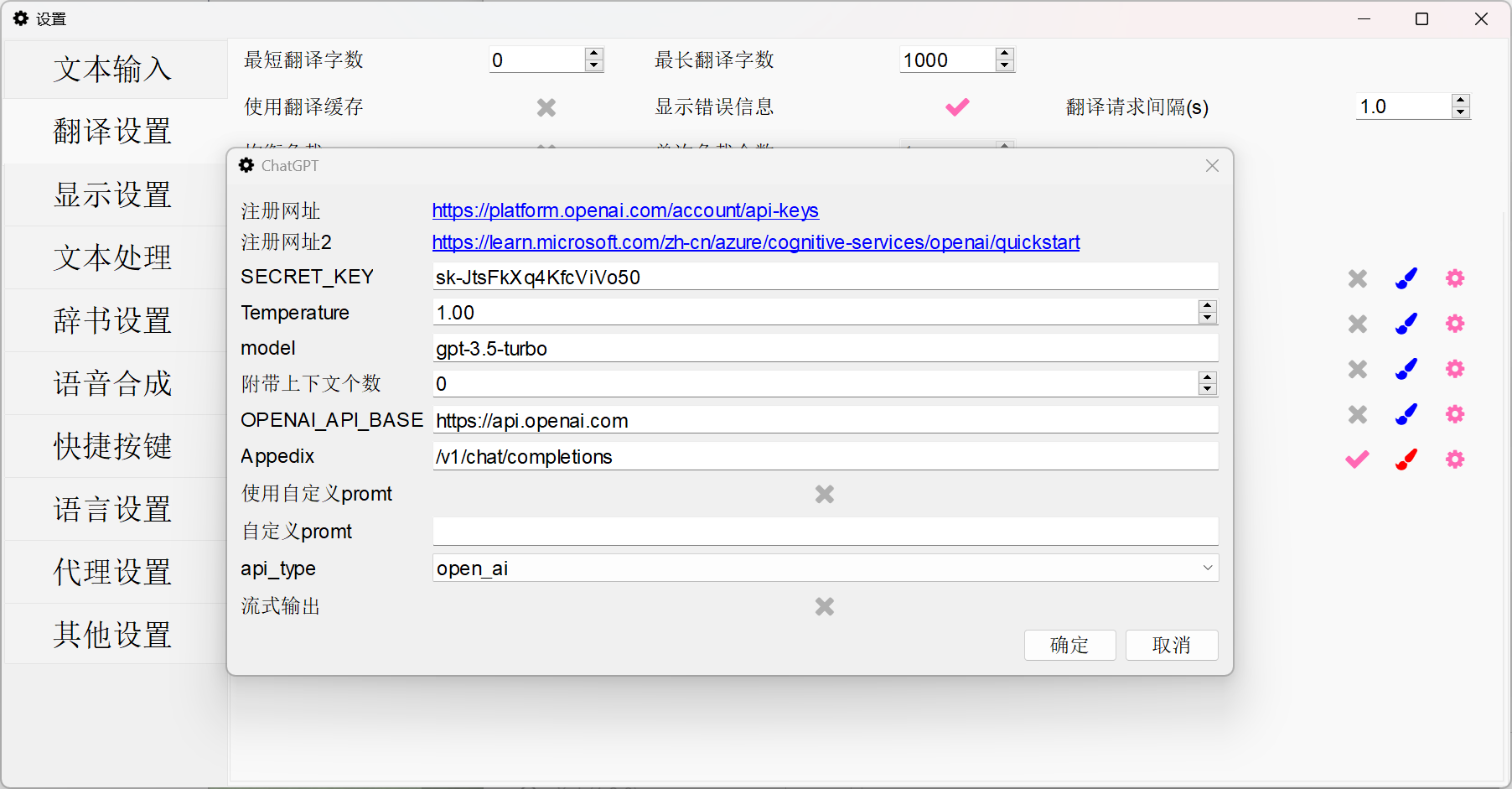This screenshot has height=789, width=1512.
Task: Open the third row pink gear icon
Action: [x=1455, y=369]
